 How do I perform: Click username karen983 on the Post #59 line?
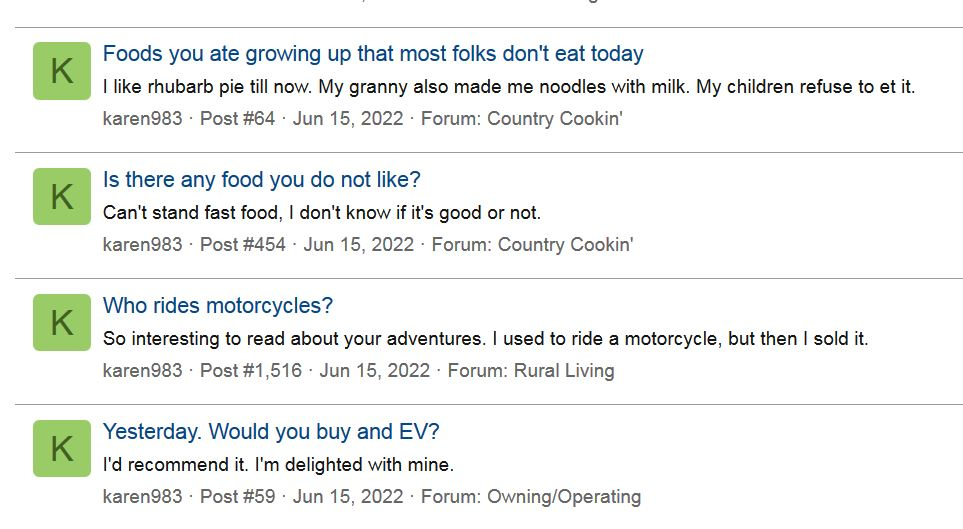[x=142, y=497]
